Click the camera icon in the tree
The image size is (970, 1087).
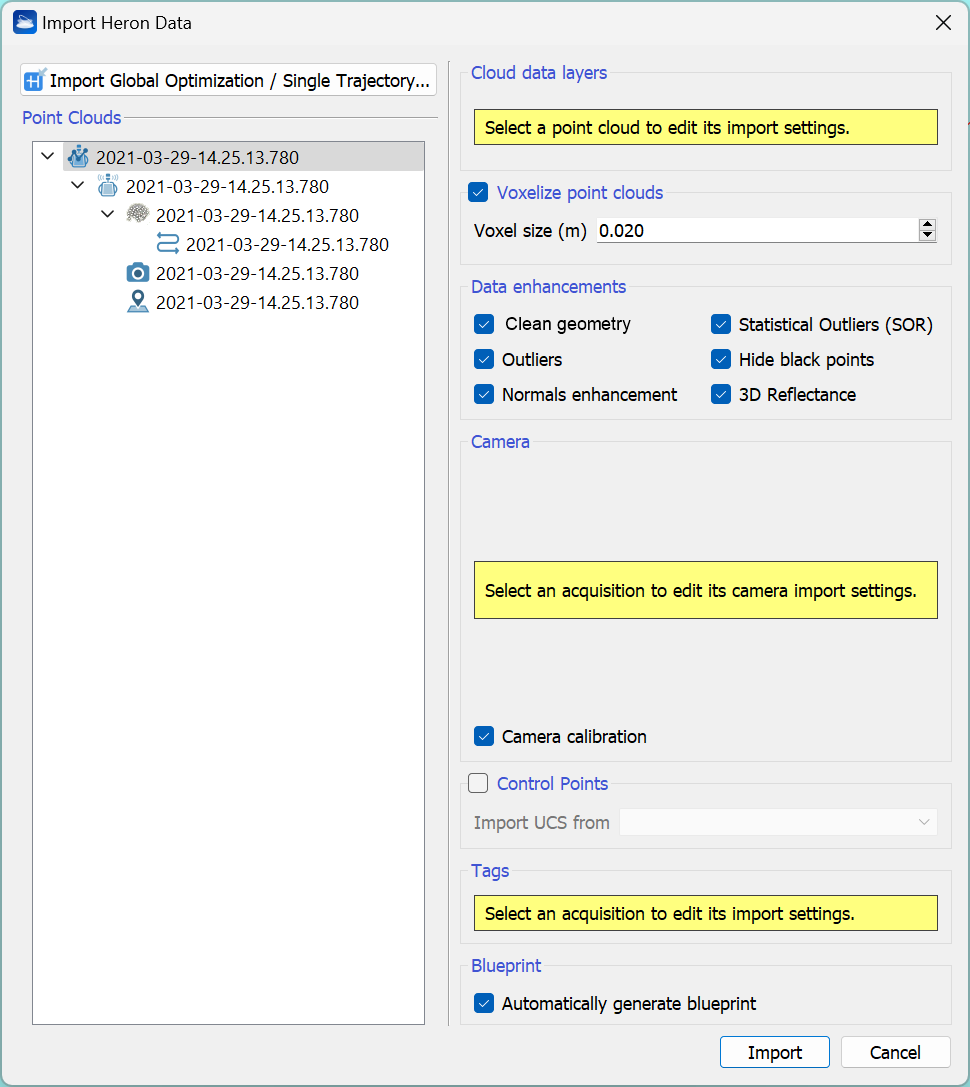click(x=138, y=273)
